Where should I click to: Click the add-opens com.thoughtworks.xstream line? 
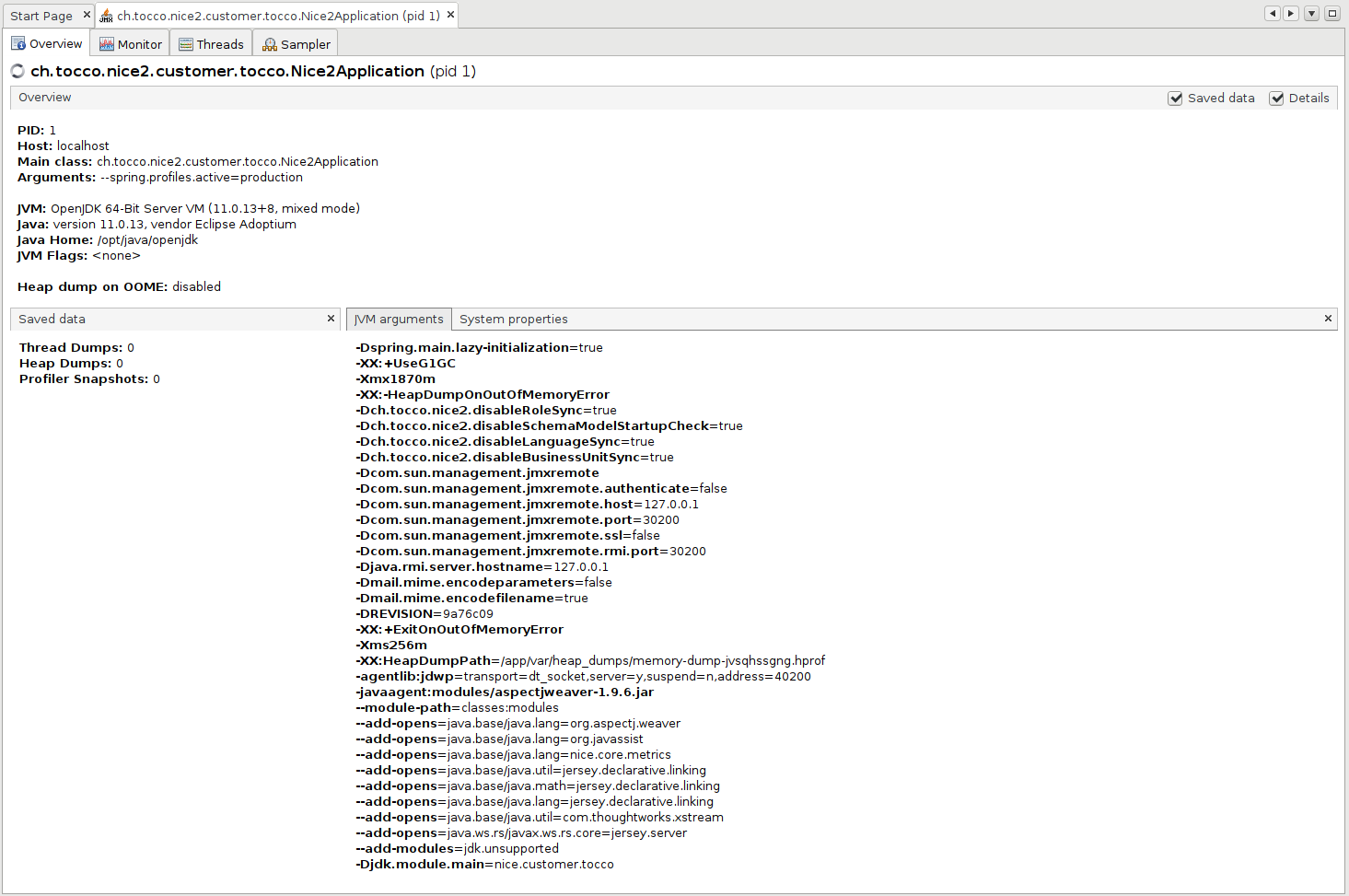pos(540,817)
